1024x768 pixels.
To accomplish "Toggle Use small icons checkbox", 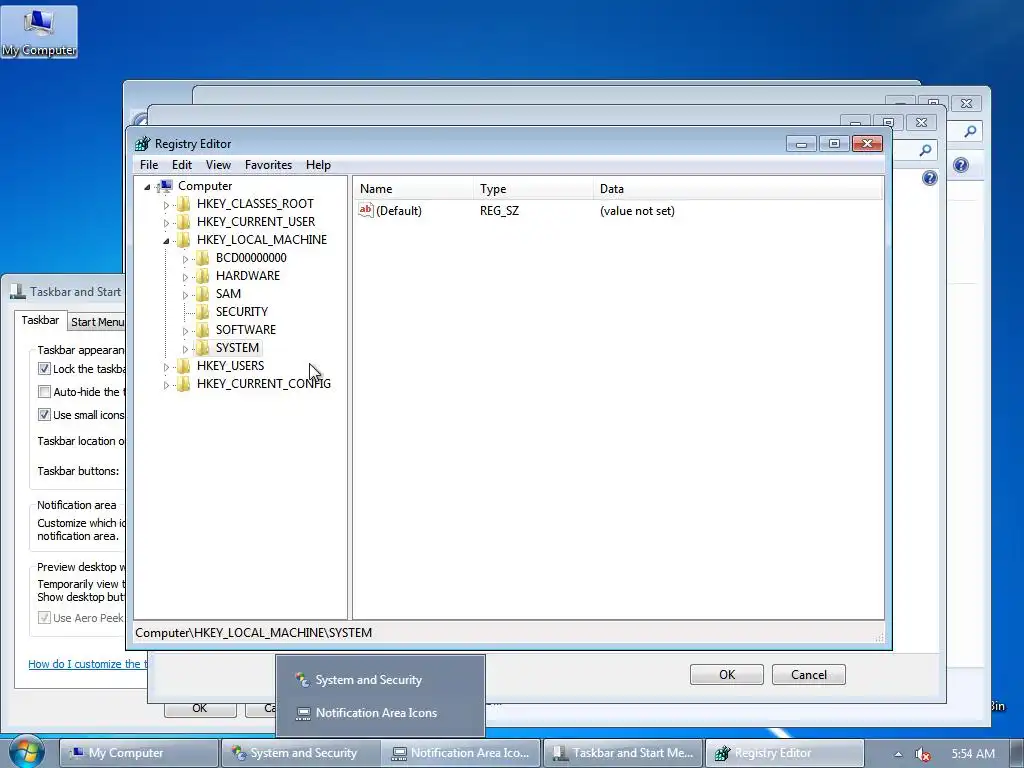I will click(44, 414).
